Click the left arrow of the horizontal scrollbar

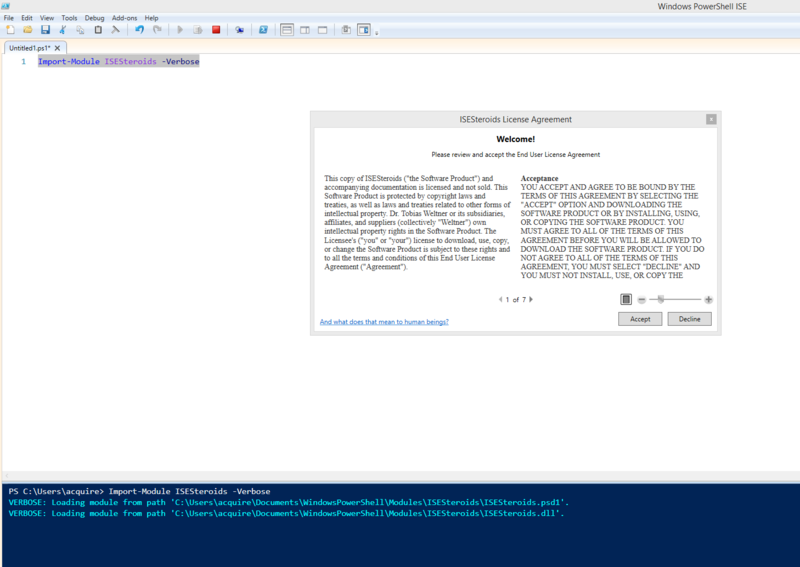pos(7,476)
